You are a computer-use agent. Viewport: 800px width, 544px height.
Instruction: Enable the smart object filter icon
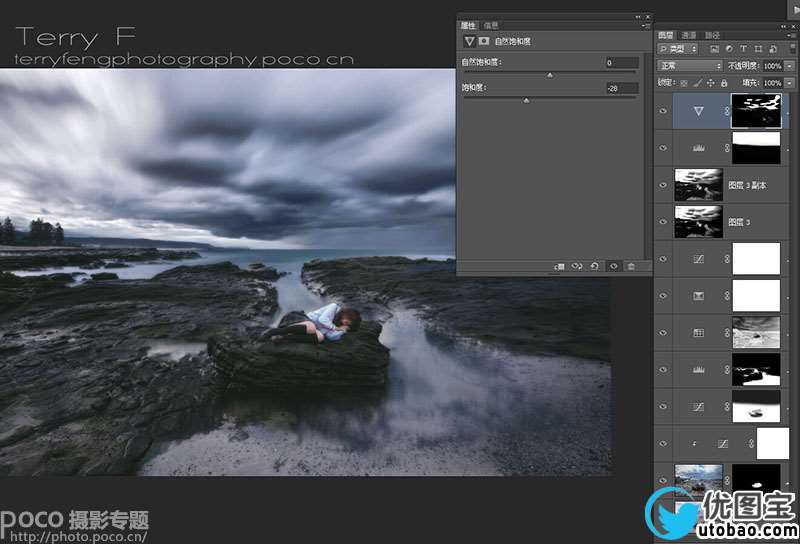click(773, 49)
